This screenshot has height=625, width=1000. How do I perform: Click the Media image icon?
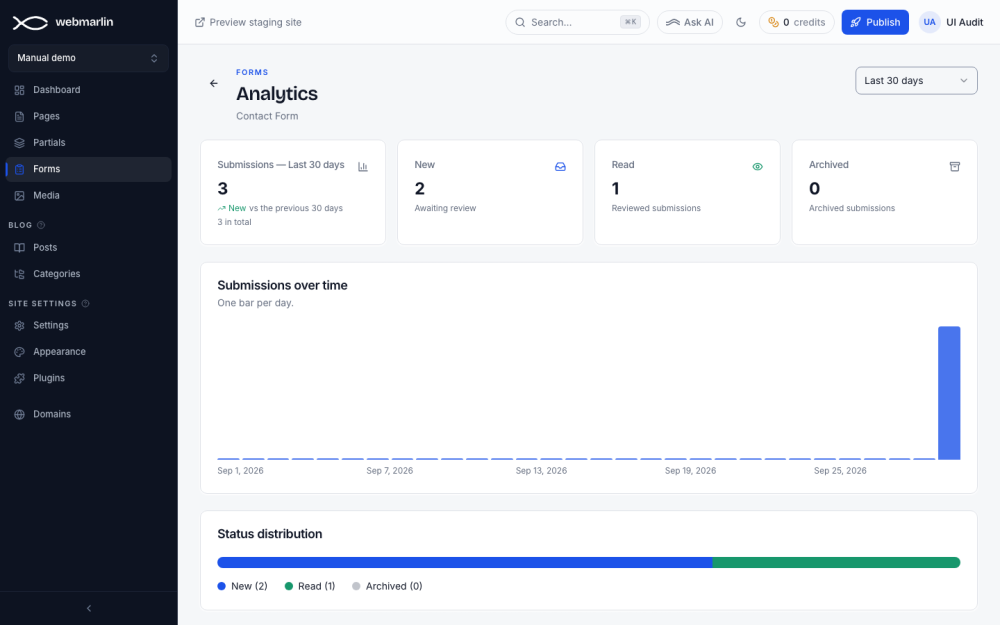click(20, 196)
